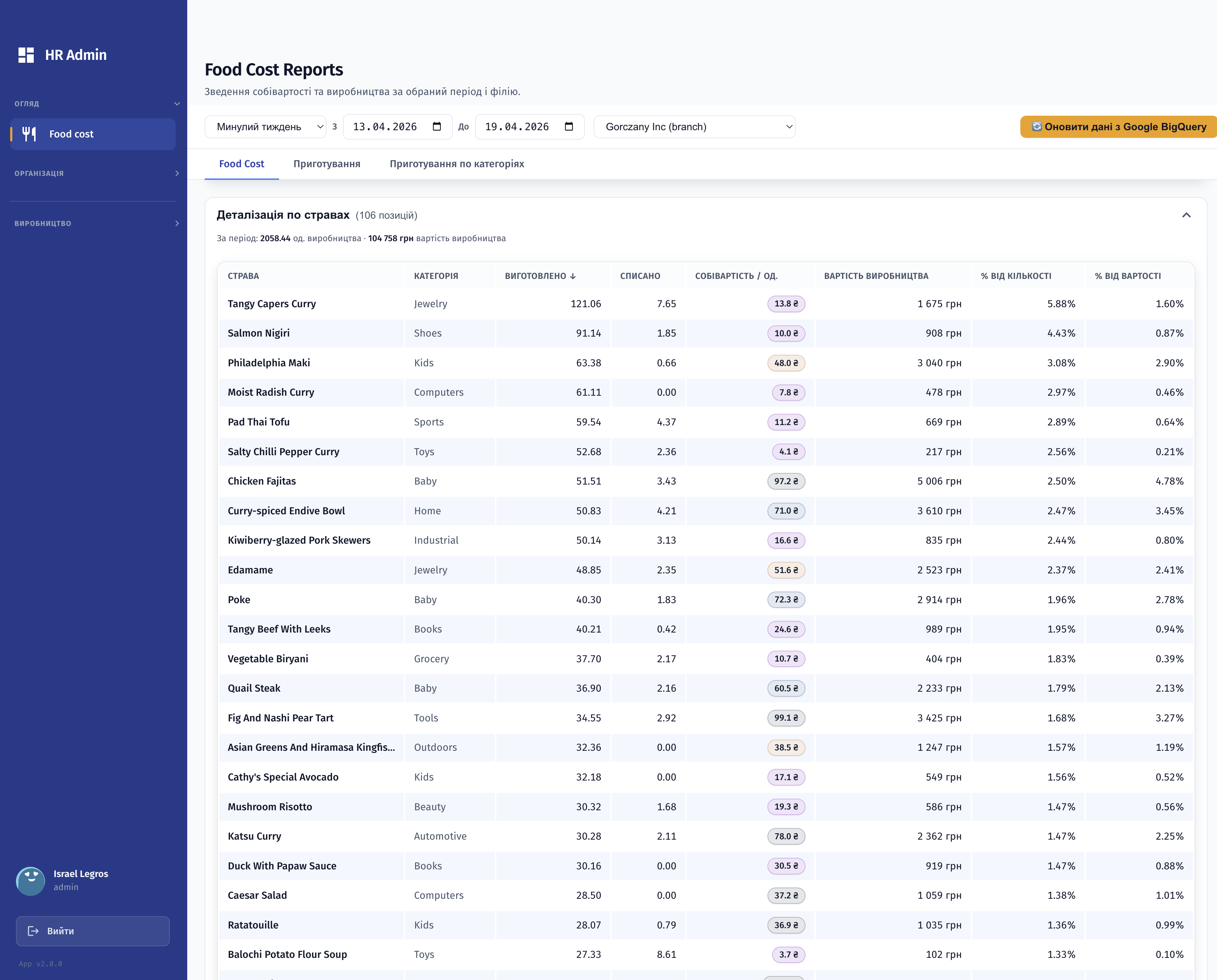Click the Katsu Curry dish name
The height and width of the screenshot is (980, 1217).
click(254, 836)
